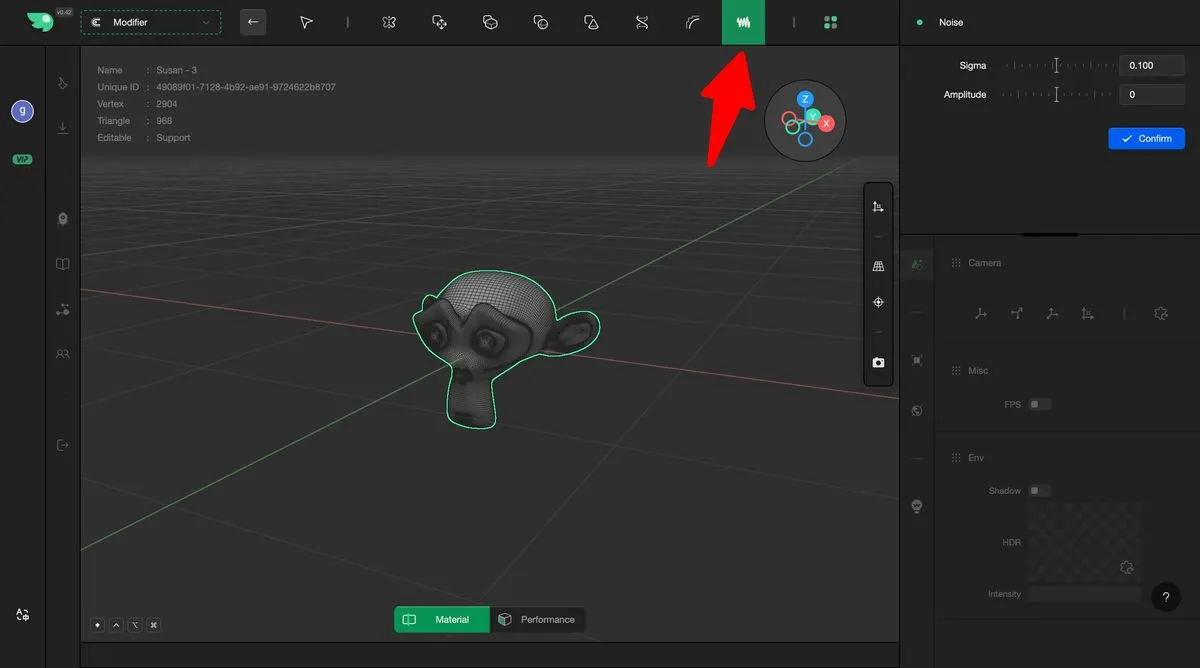
Task: Toggle the FPS switch
Action: (1040, 405)
